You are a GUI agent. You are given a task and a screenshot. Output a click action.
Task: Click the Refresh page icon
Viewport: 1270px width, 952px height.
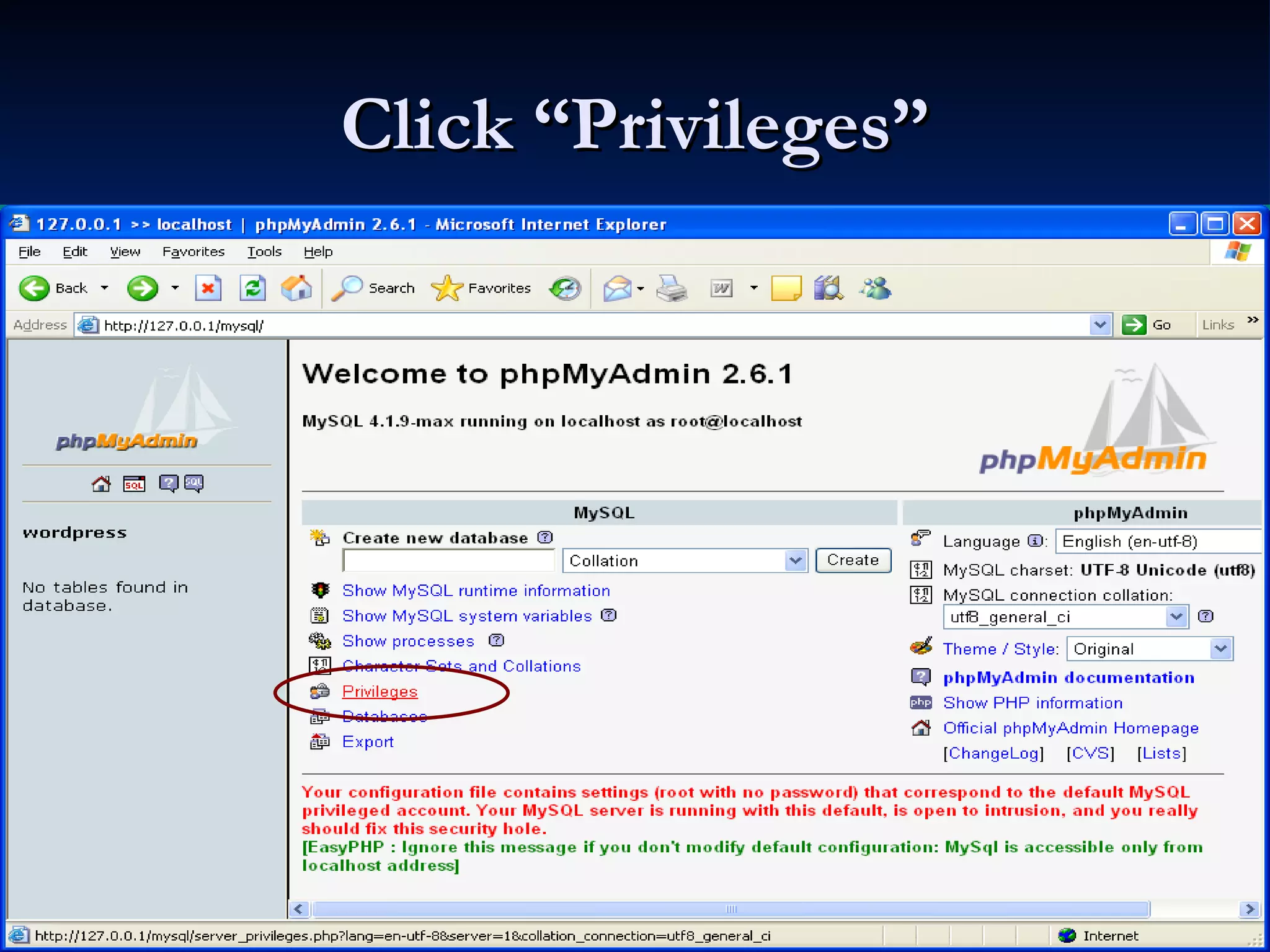coord(253,288)
